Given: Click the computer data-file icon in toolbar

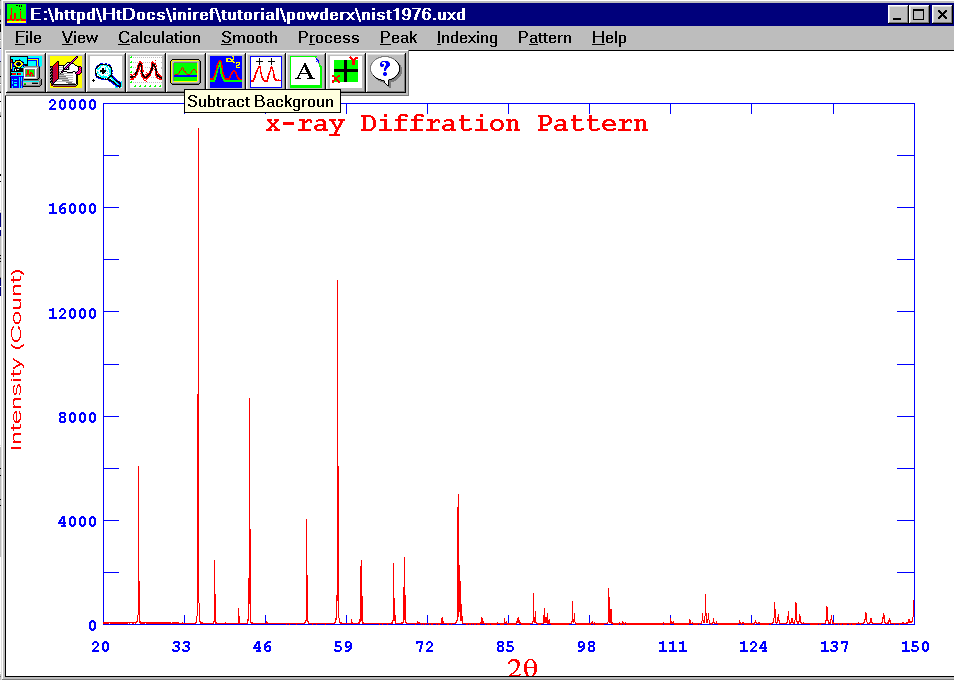Looking at the screenshot, I should coord(25,71).
